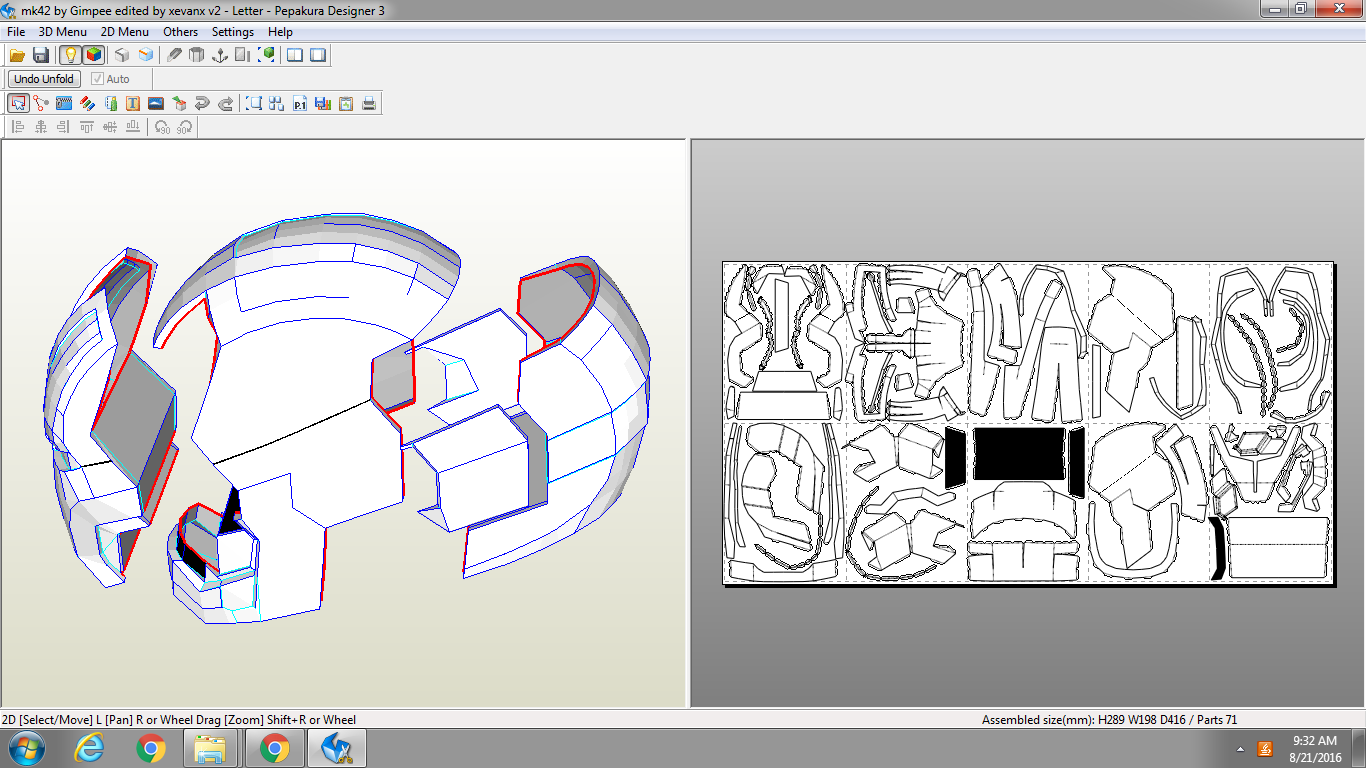The width and height of the screenshot is (1366, 768).
Task: Click the Undo curved arrow icon
Action: point(202,103)
